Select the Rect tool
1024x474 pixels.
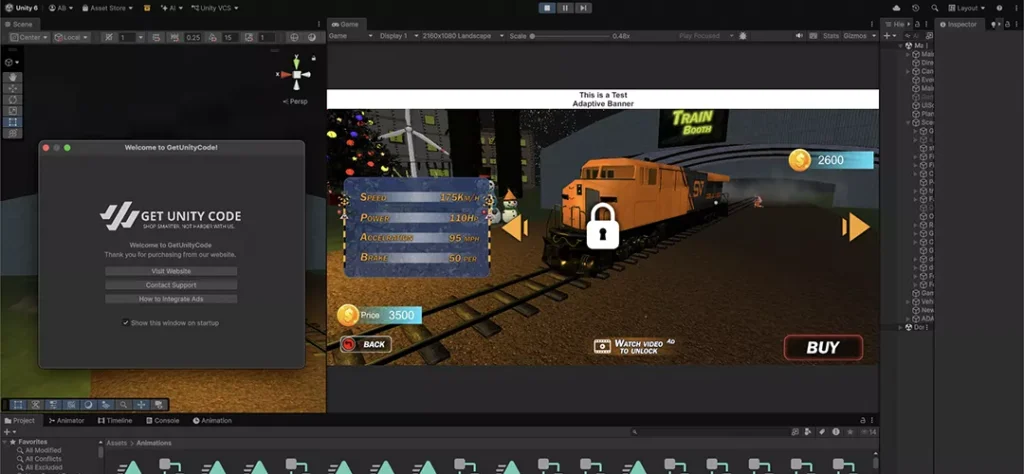[12, 121]
